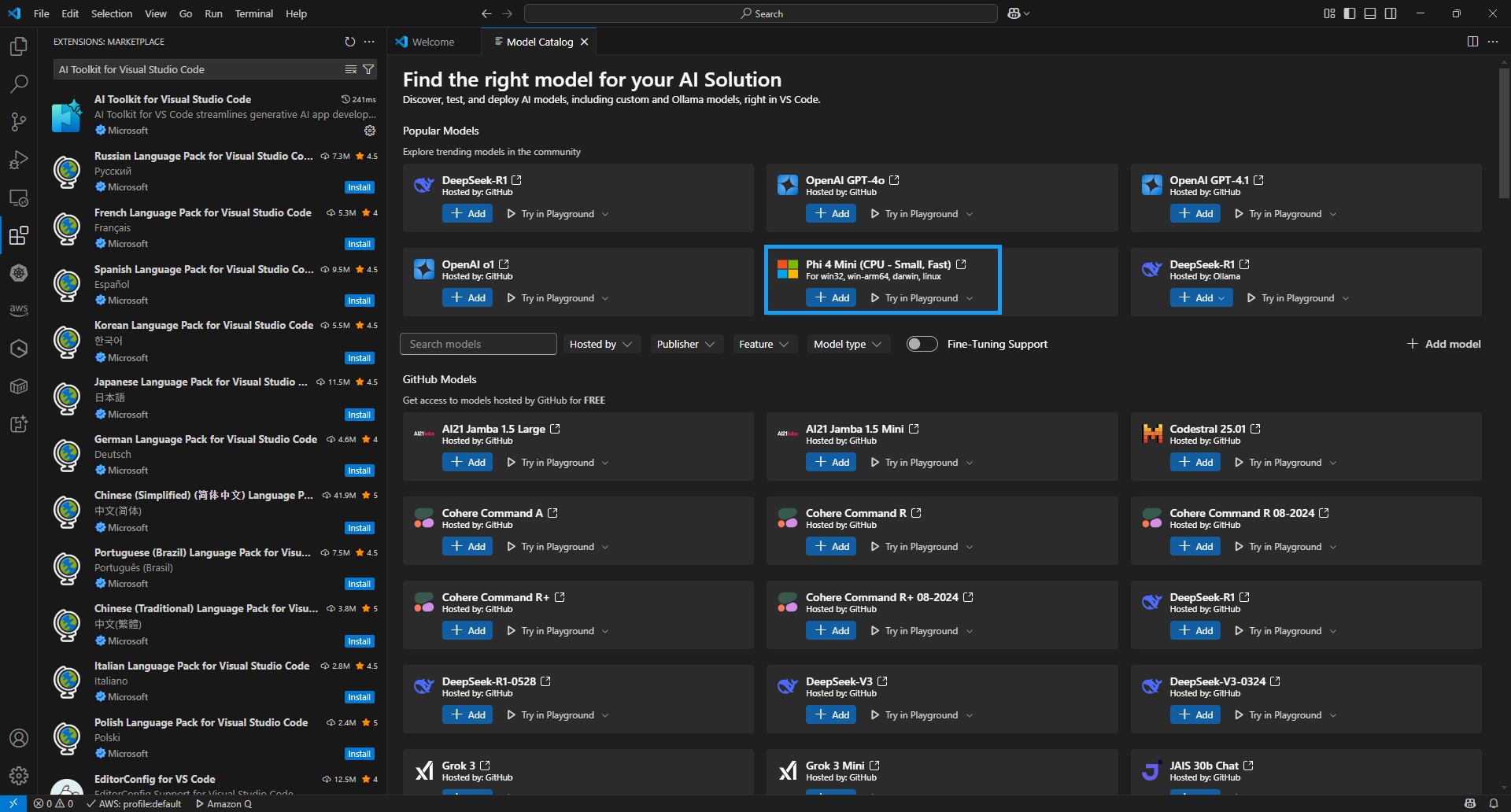This screenshot has height=812, width=1511.
Task: Open the Selection menu
Action: pos(112,13)
